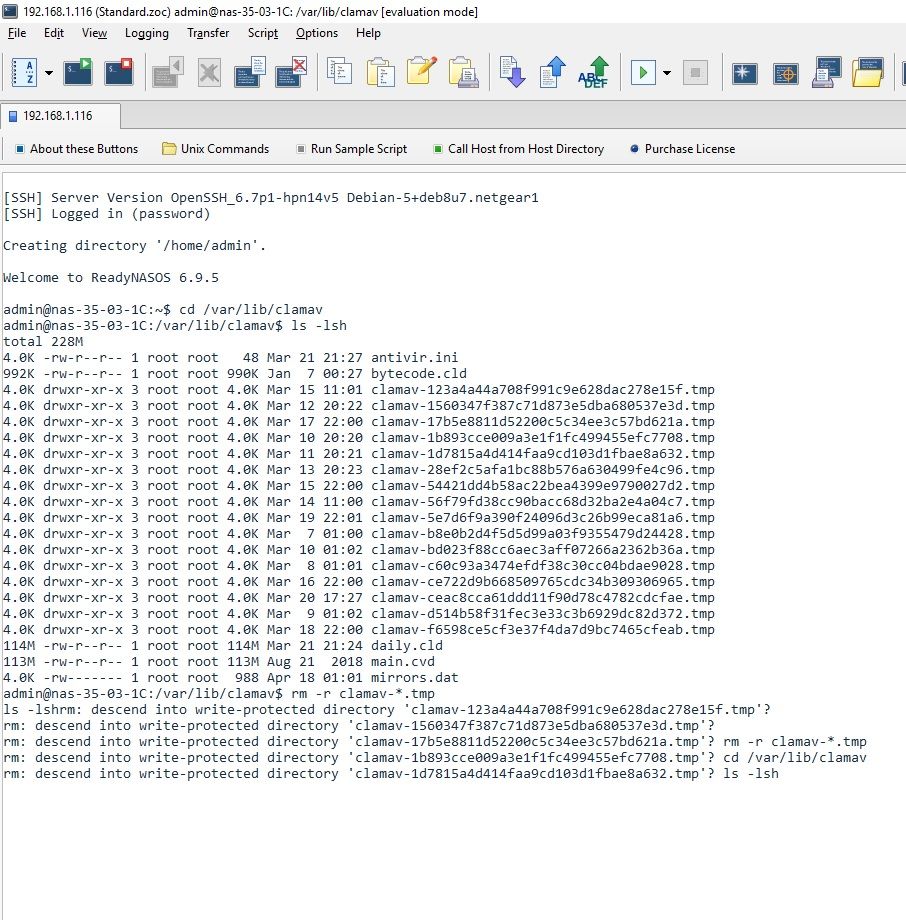Expand the host directory dropdown arrow

point(49,73)
